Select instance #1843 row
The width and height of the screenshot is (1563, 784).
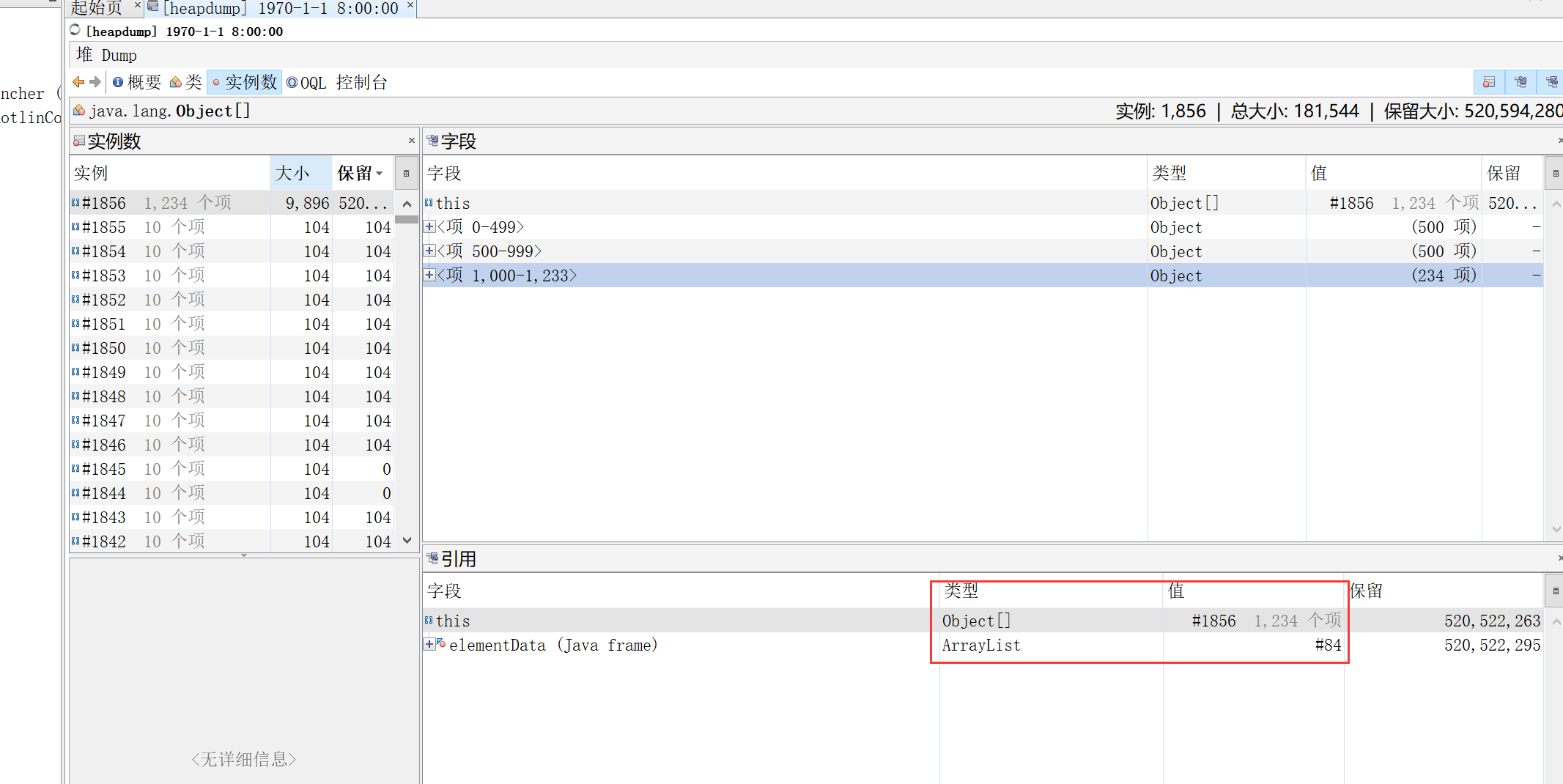232,517
